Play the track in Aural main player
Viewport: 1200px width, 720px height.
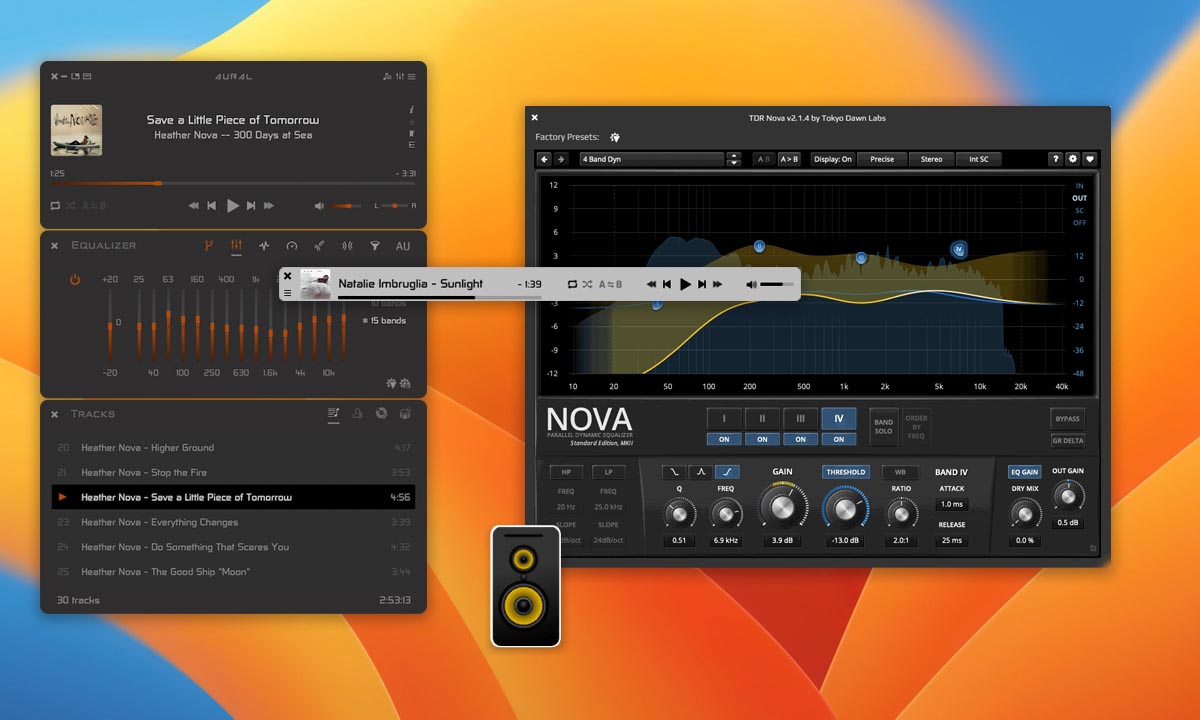tap(233, 205)
